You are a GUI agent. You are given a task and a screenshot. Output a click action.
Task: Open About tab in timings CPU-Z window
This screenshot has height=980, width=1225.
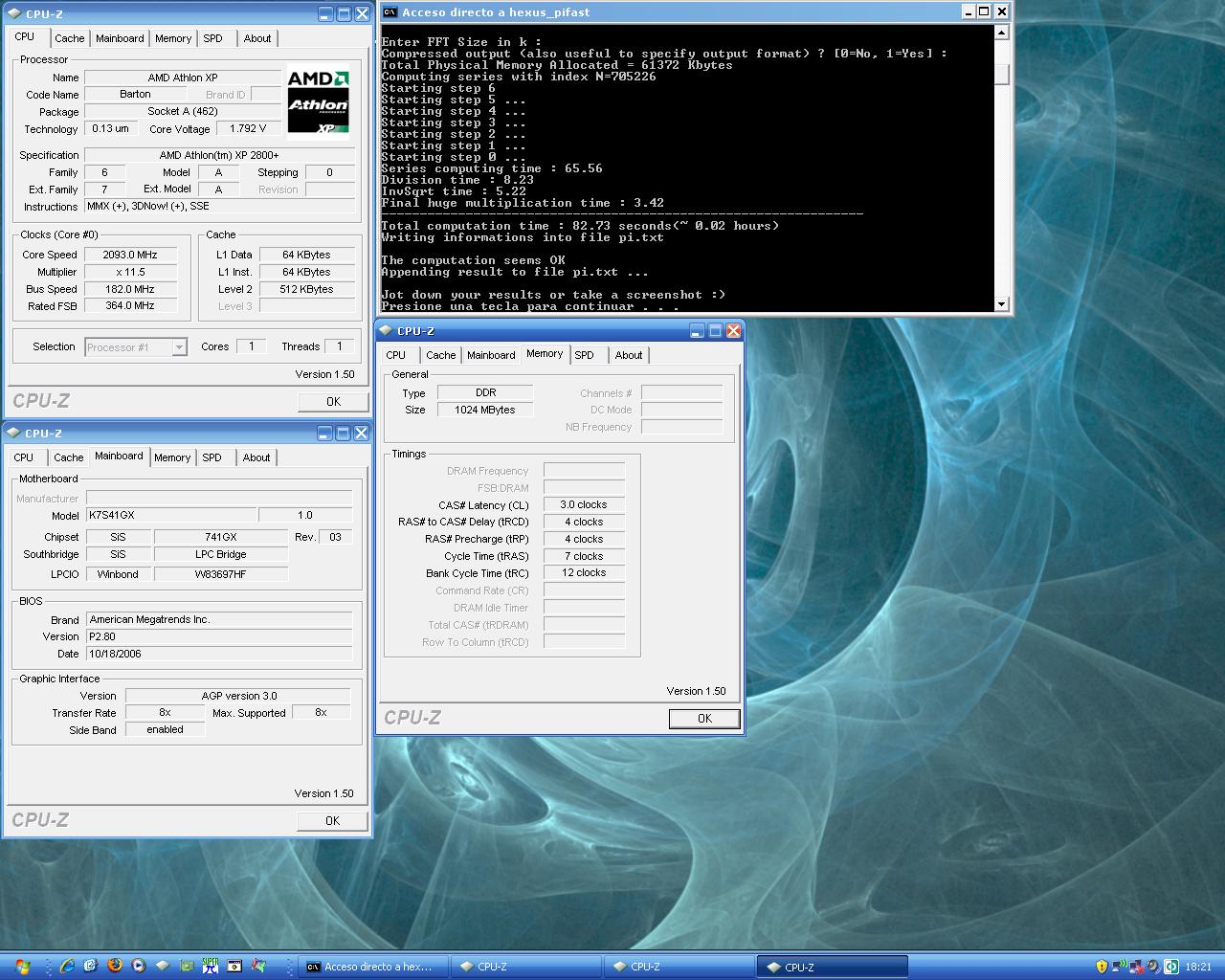pyautogui.click(x=628, y=356)
